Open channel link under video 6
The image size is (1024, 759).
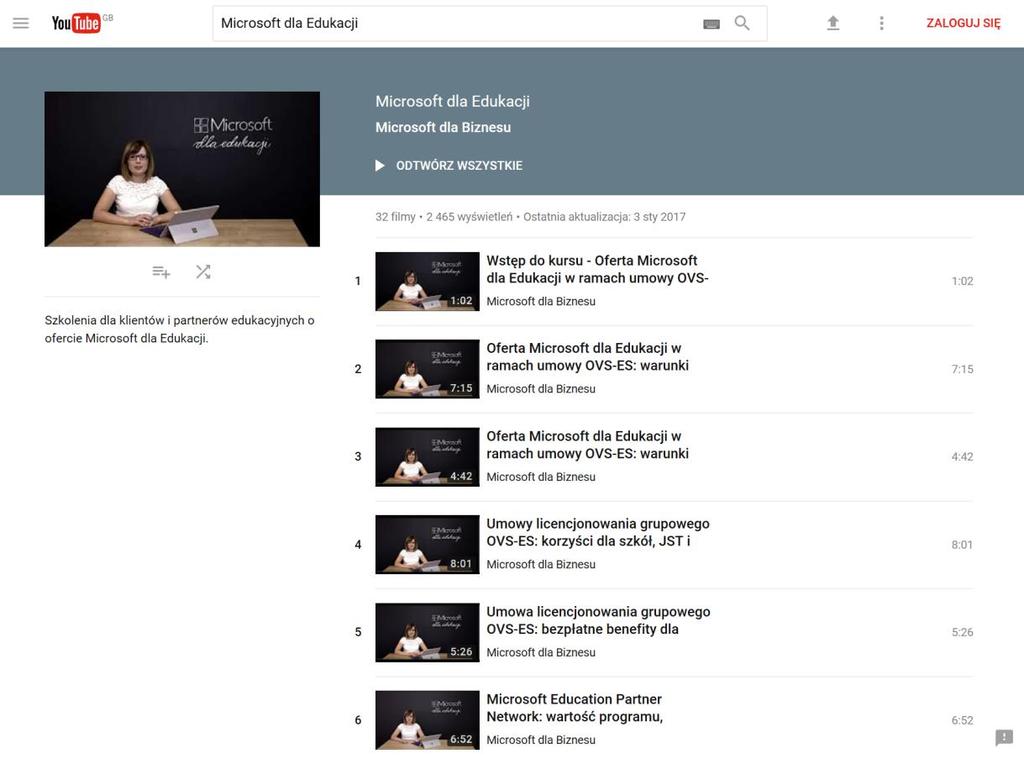click(541, 740)
